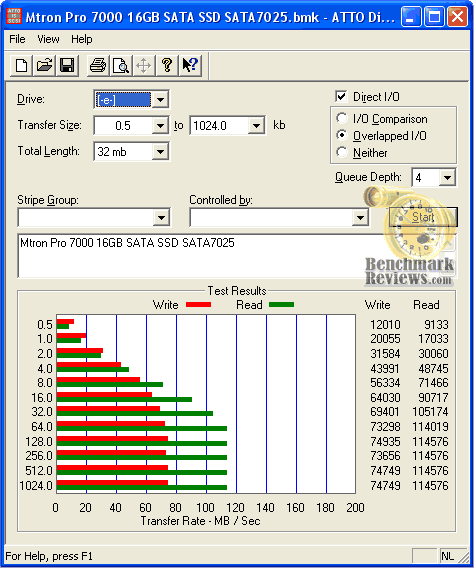The height and width of the screenshot is (568, 474).
Task: Click the 256.0 transfer size row label
Action: tap(39, 456)
